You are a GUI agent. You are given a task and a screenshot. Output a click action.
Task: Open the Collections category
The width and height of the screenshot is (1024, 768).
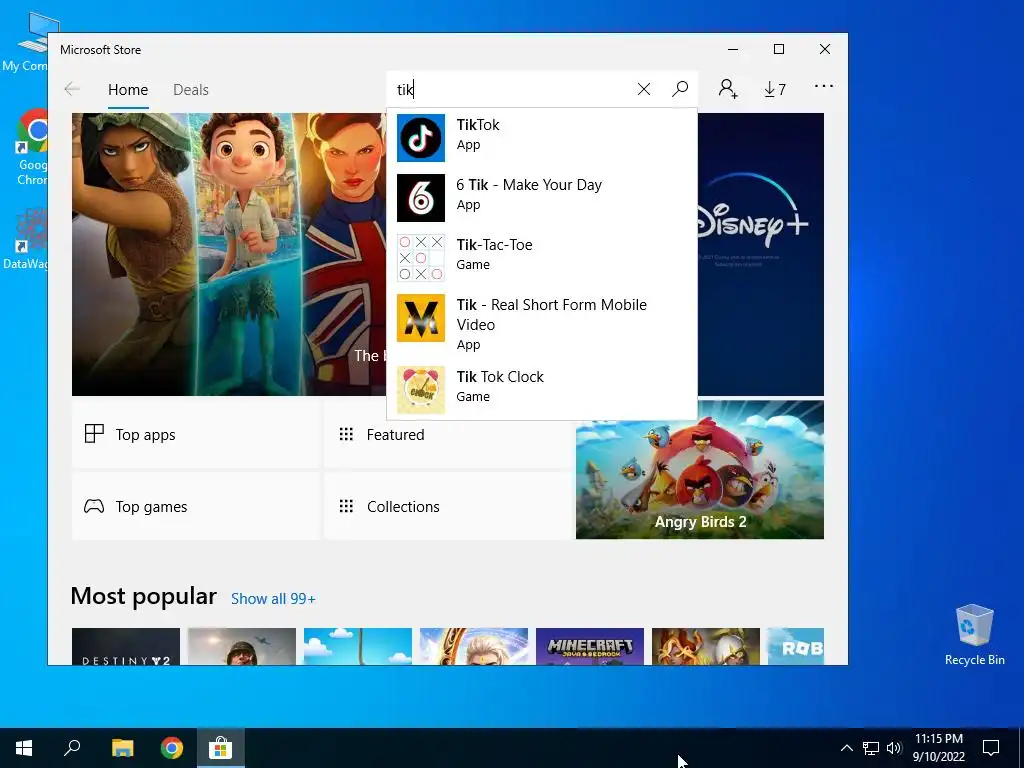(449, 506)
